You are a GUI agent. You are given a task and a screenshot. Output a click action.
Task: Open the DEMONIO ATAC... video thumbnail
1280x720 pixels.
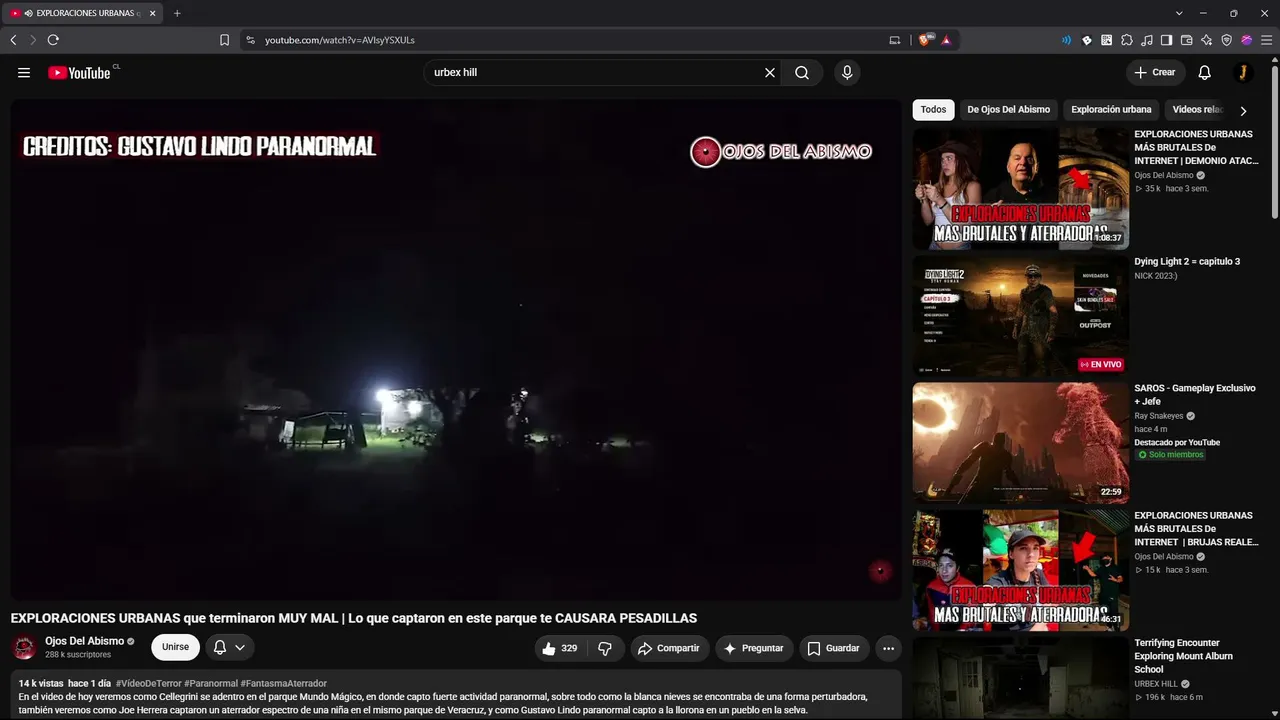[x=1020, y=188]
